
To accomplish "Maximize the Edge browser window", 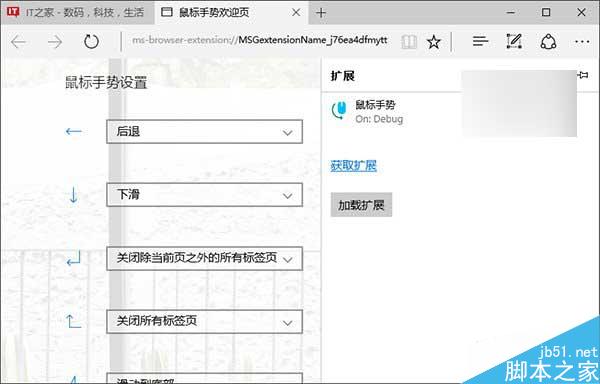I will click(x=546, y=12).
